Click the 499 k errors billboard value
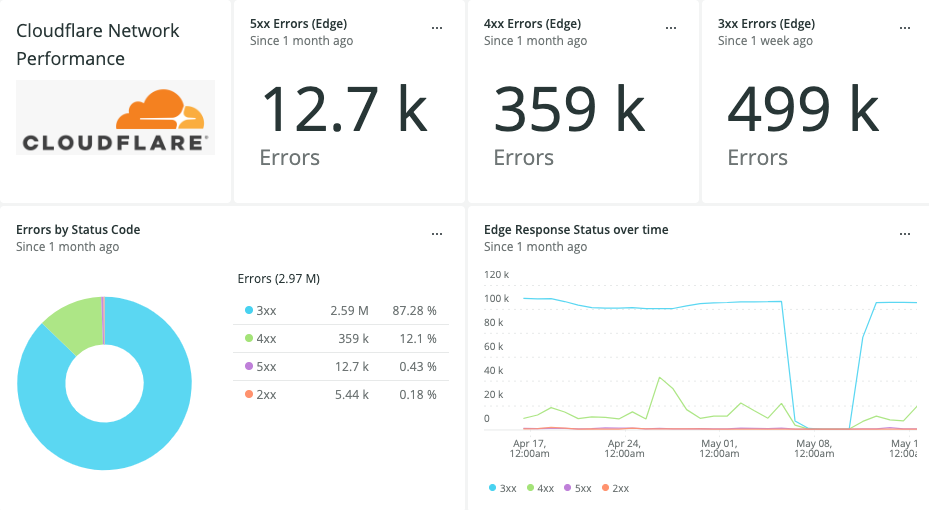 804,110
